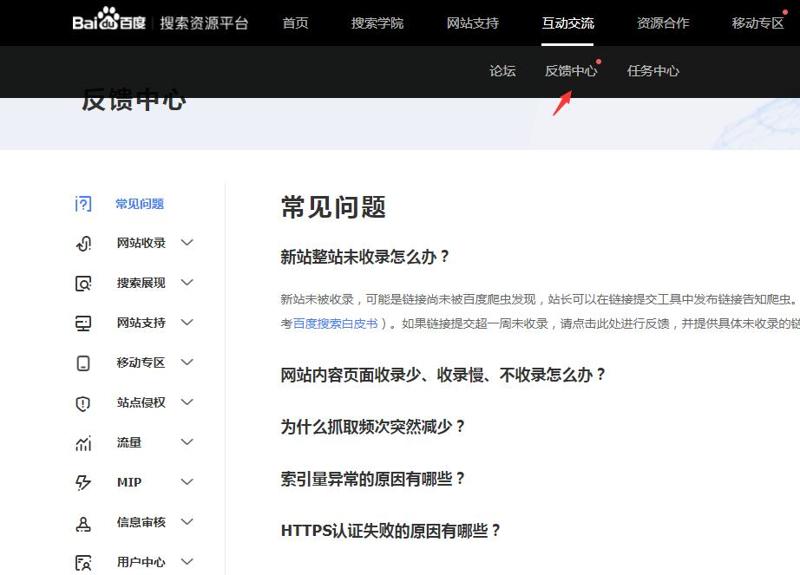This screenshot has height=575, width=800.
Task: Select 站点侵权 label in the sidebar
Action: pos(141,403)
